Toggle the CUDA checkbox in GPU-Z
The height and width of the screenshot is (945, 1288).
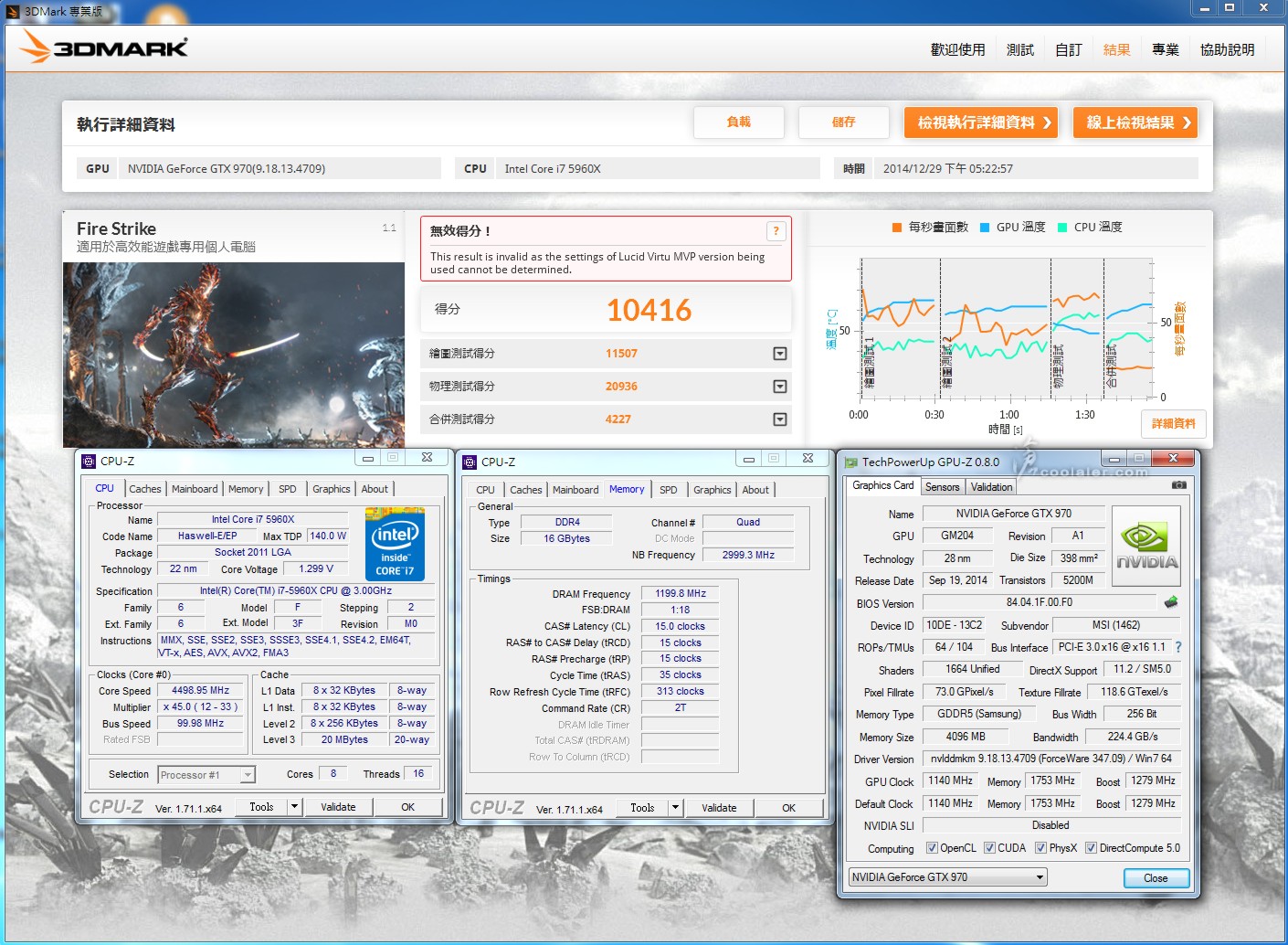pos(989,848)
